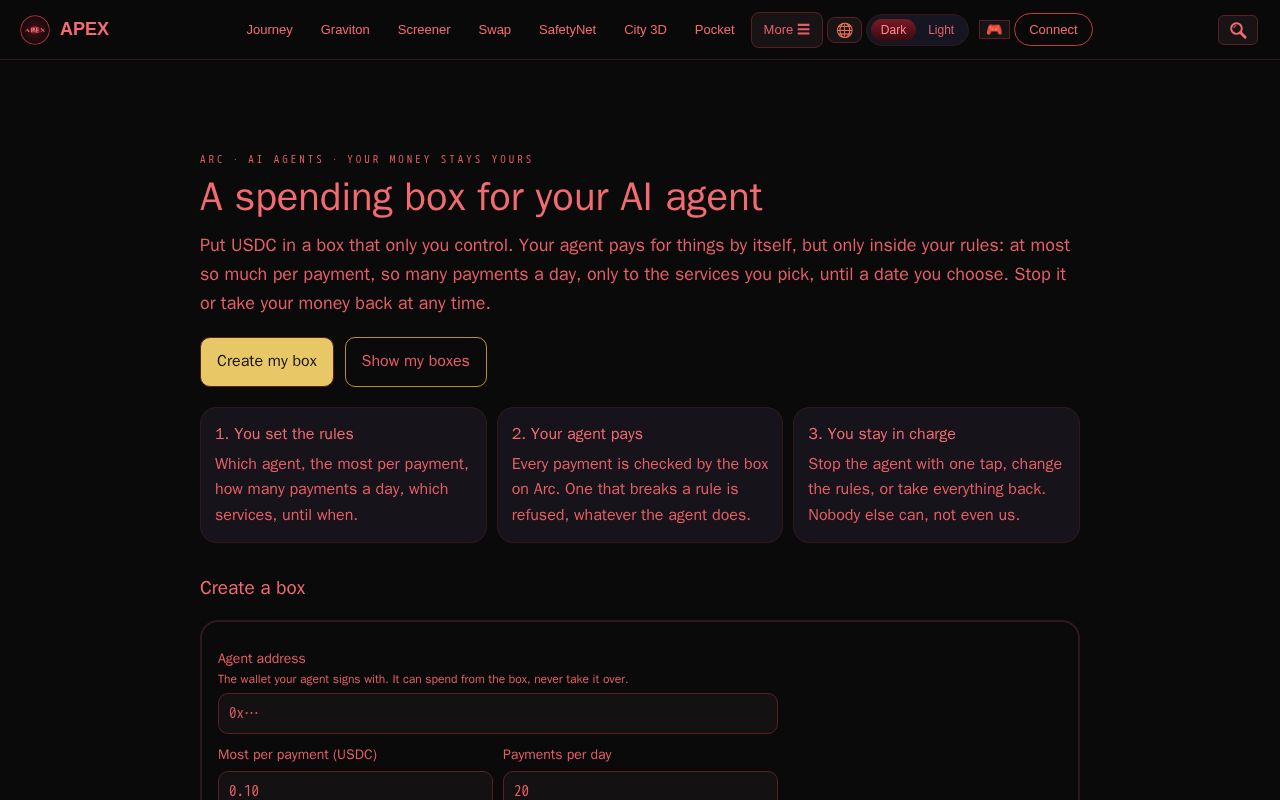Viewport: 1280px width, 800px height.
Task: Click 'The wallet your agent signs with' hint
Action: pos(423,679)
